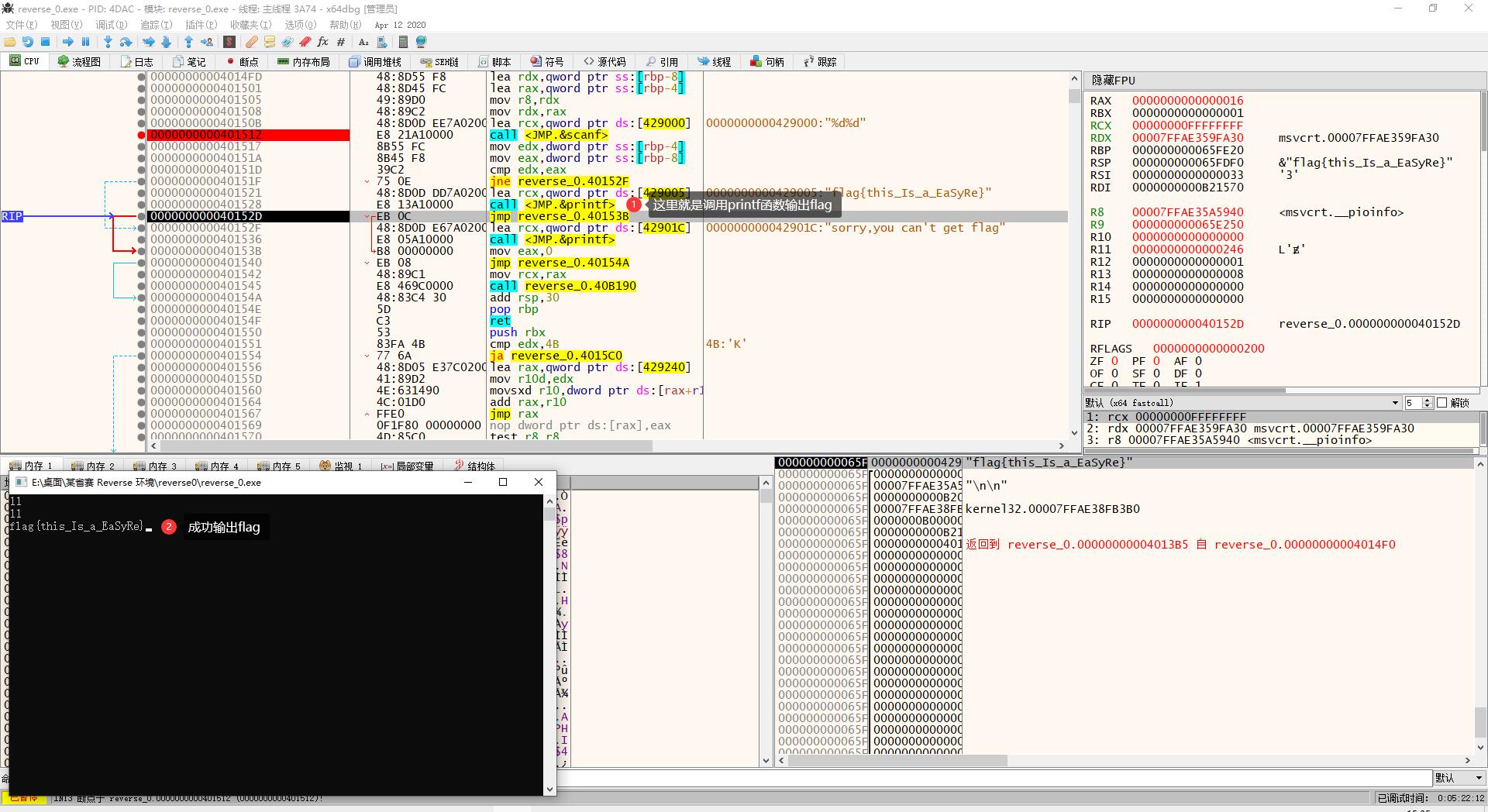Open the Functions fx icon
The width and height of the screenshot is (1488, 812).
323,42
